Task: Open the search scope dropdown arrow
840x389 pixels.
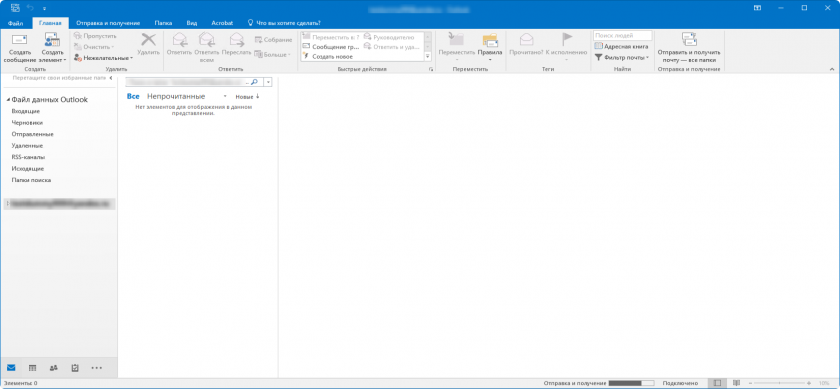Action: tap(267, 83)
